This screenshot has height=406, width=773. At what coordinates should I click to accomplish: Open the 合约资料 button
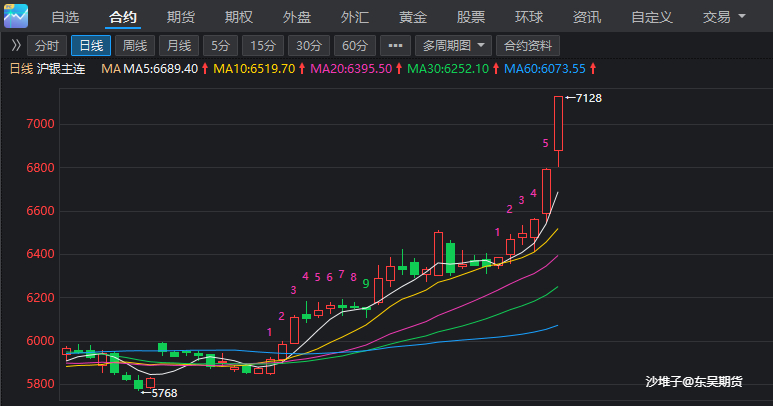coord(528,46)
